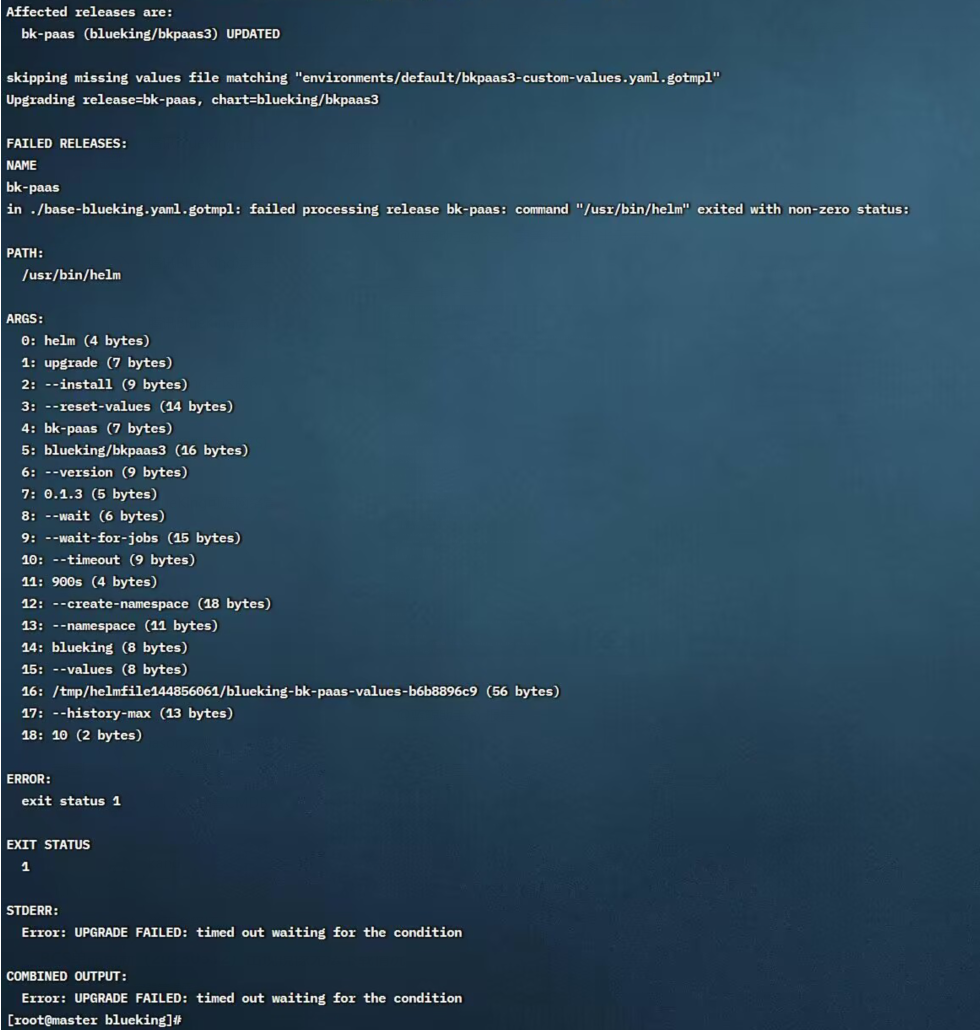Click the UPGRADE FAILED line under STDERR
This screenshot has width=980, height=1030.
[242, 933]
